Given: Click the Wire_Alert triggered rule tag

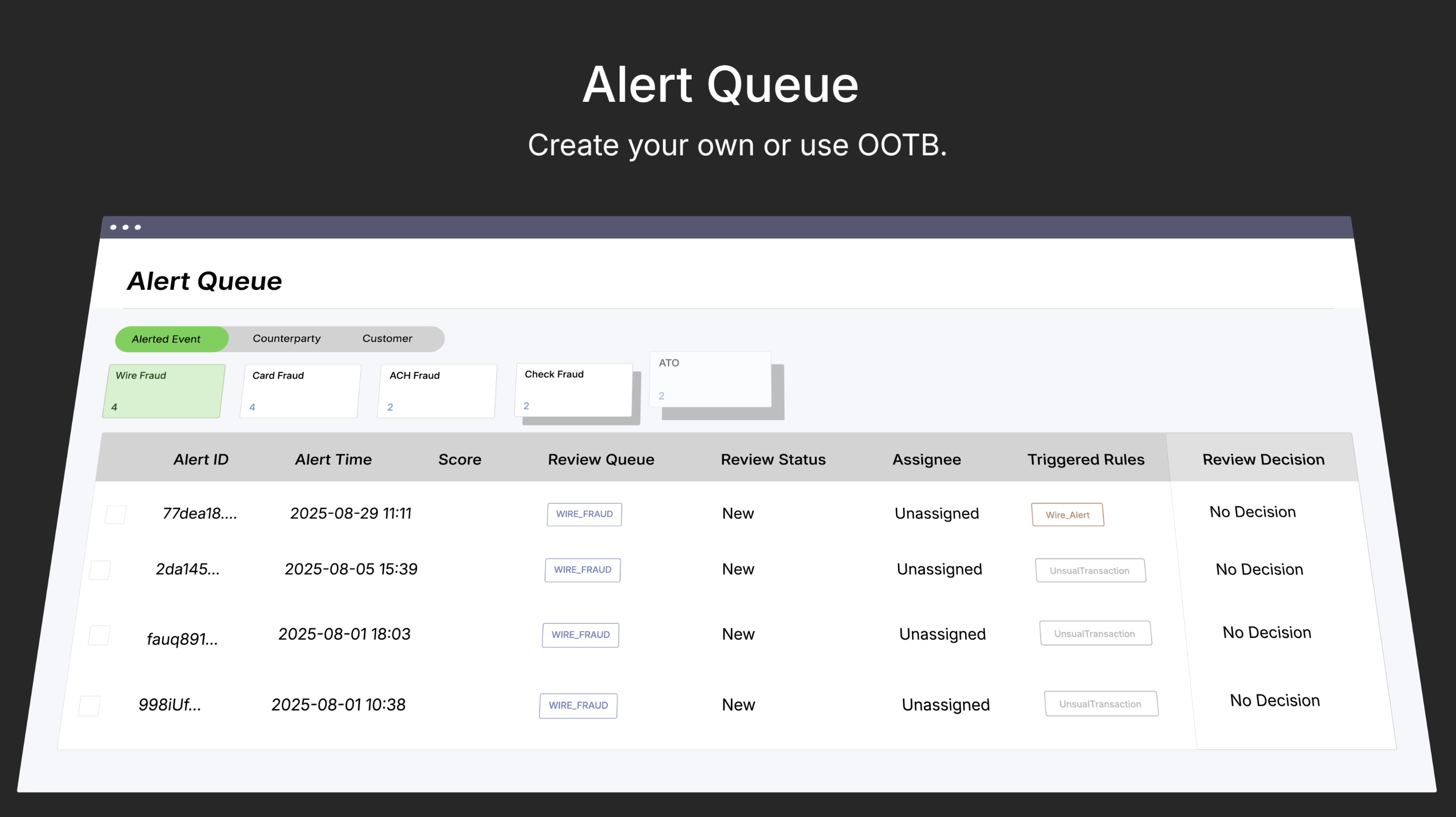Looking at the screenshot, I should 1068,515.
